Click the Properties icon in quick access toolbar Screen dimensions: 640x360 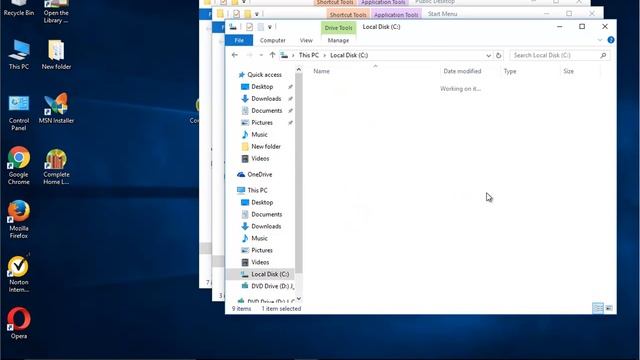tap(249, 27)
